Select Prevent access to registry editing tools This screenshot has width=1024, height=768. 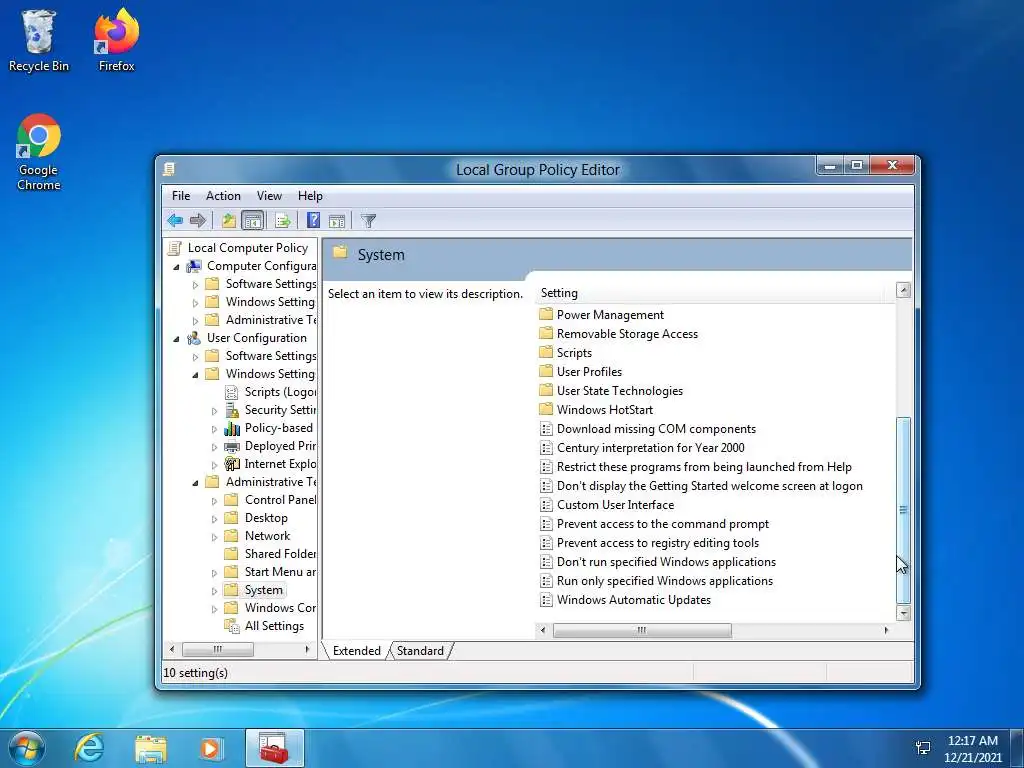point(658,543)
